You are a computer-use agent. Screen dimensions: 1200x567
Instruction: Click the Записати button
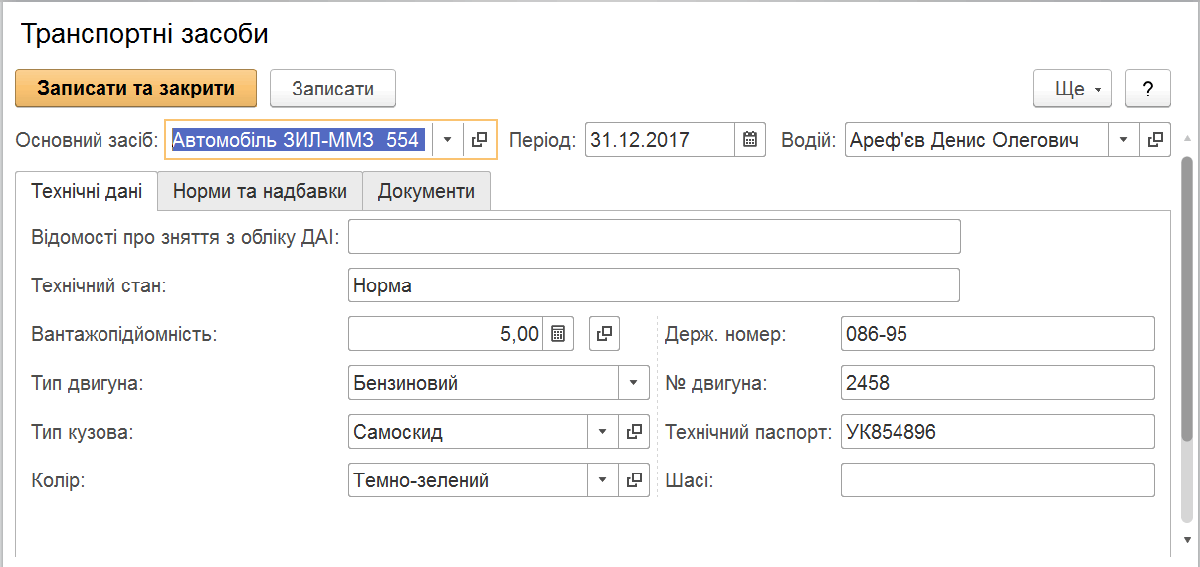333,88
